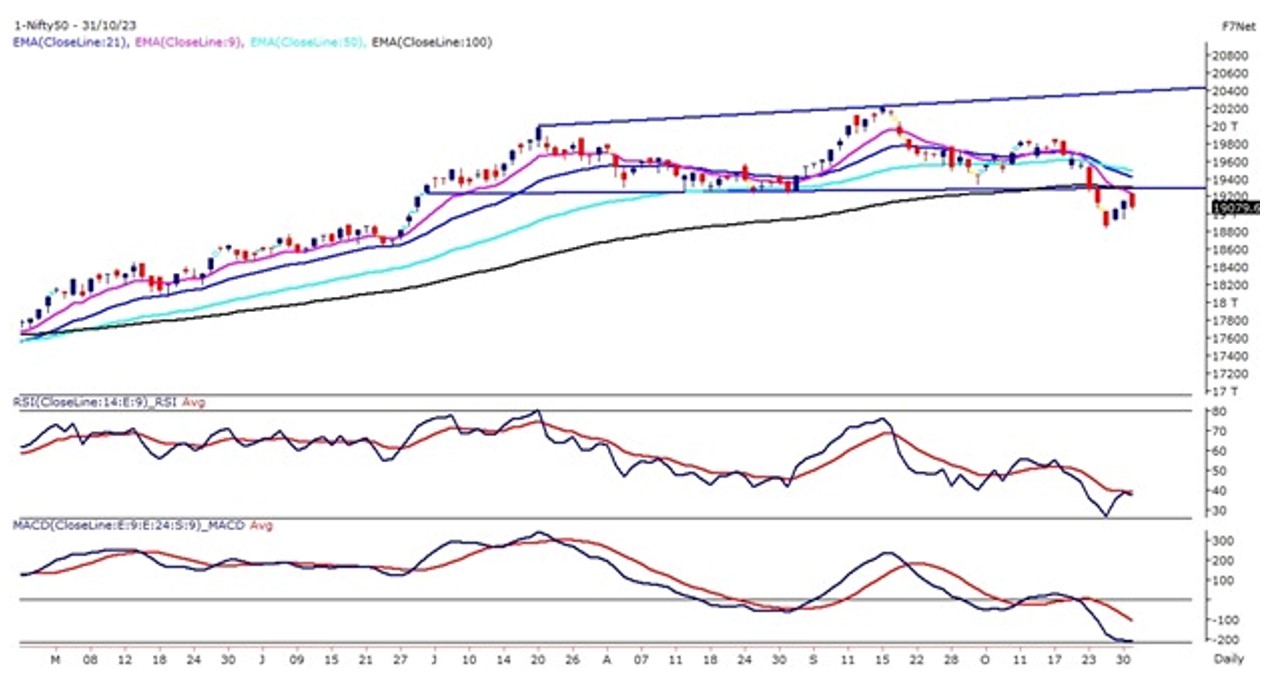Click the 17600 price axis label
This screenshot has width=1277, height=677.
(1232, 338)
